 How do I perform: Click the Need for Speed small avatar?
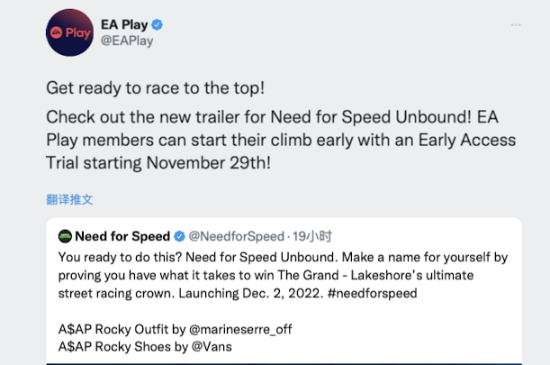coord(65,236)
